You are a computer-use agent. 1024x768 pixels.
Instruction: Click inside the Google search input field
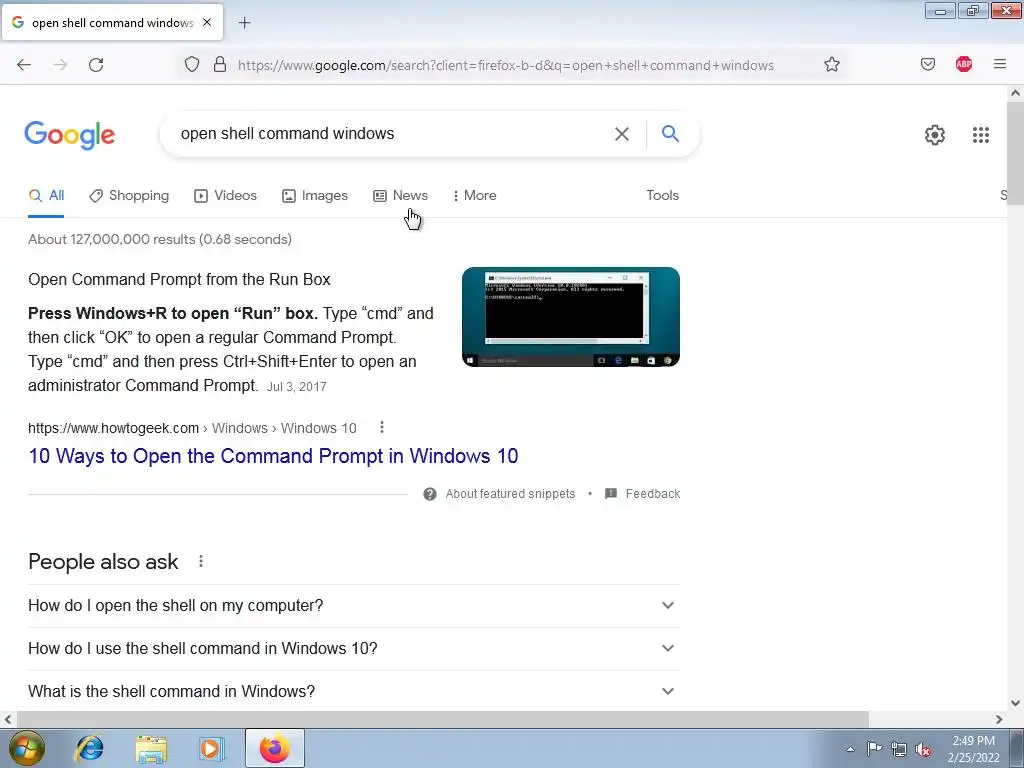click(392, 134)
